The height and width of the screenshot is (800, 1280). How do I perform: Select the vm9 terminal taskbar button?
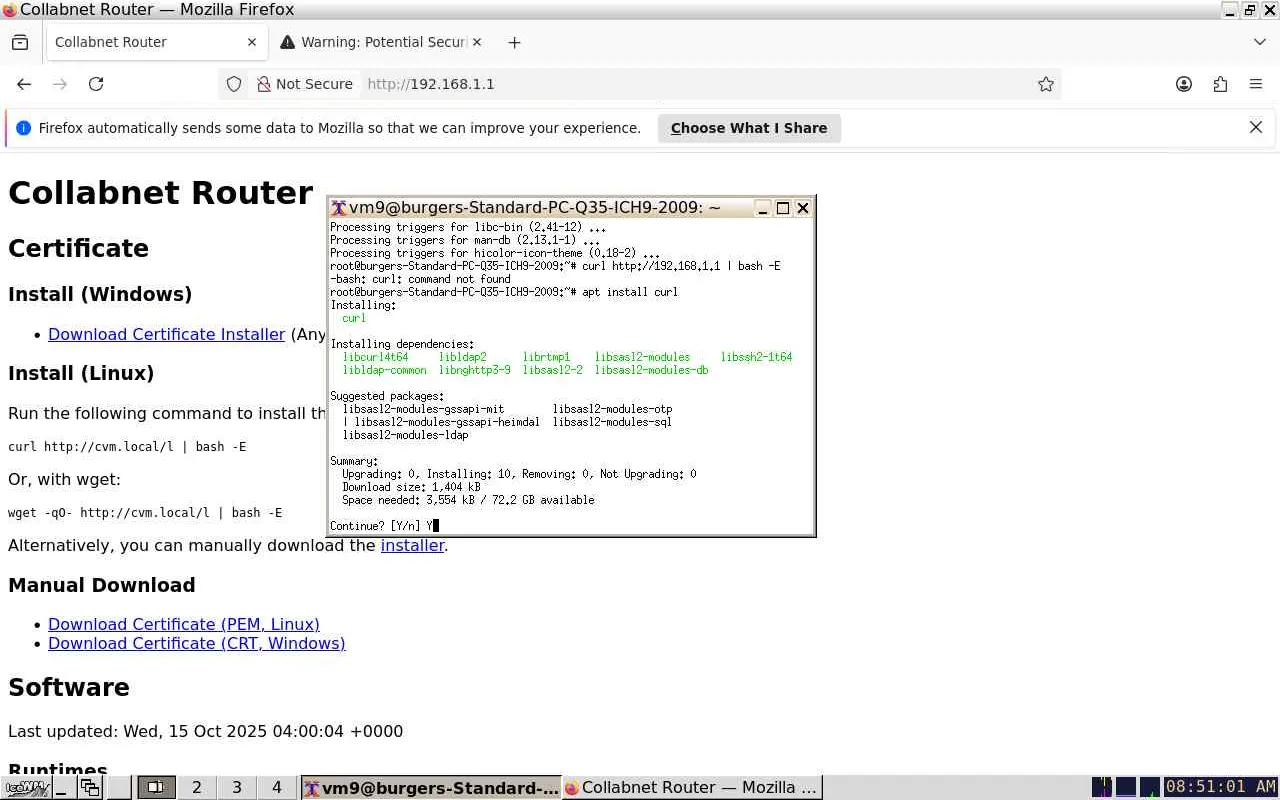[431, 788]
